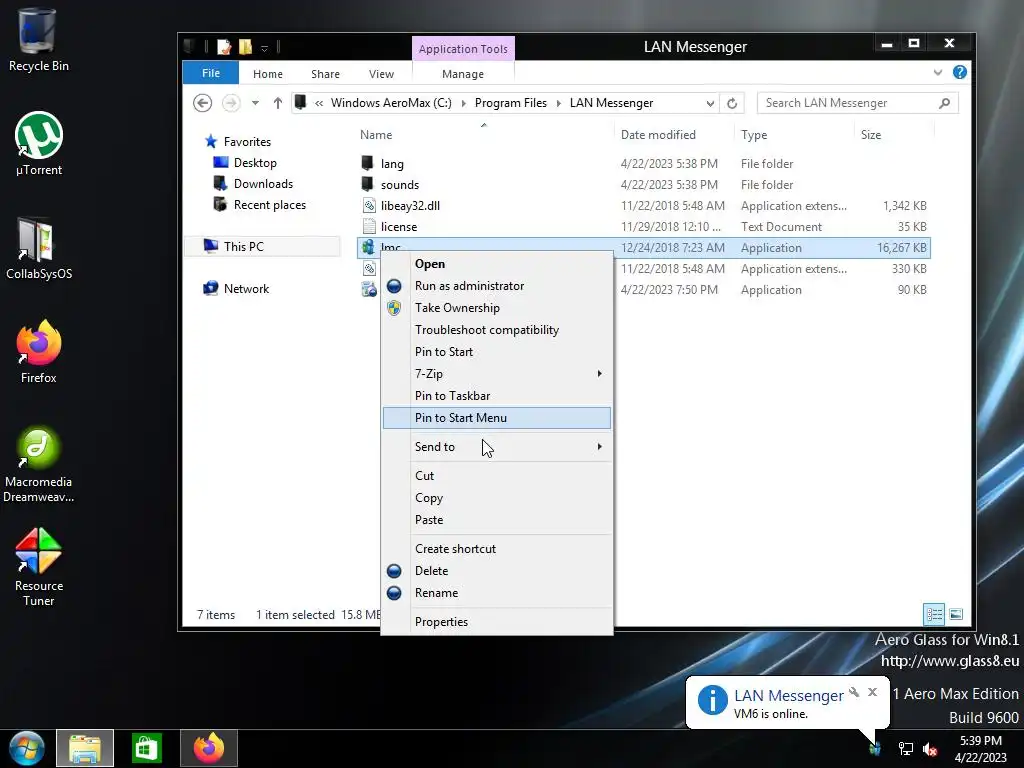Click the network tray icon
The height and width of the screenshot is (768, 1024).
[x=906, y=749]
